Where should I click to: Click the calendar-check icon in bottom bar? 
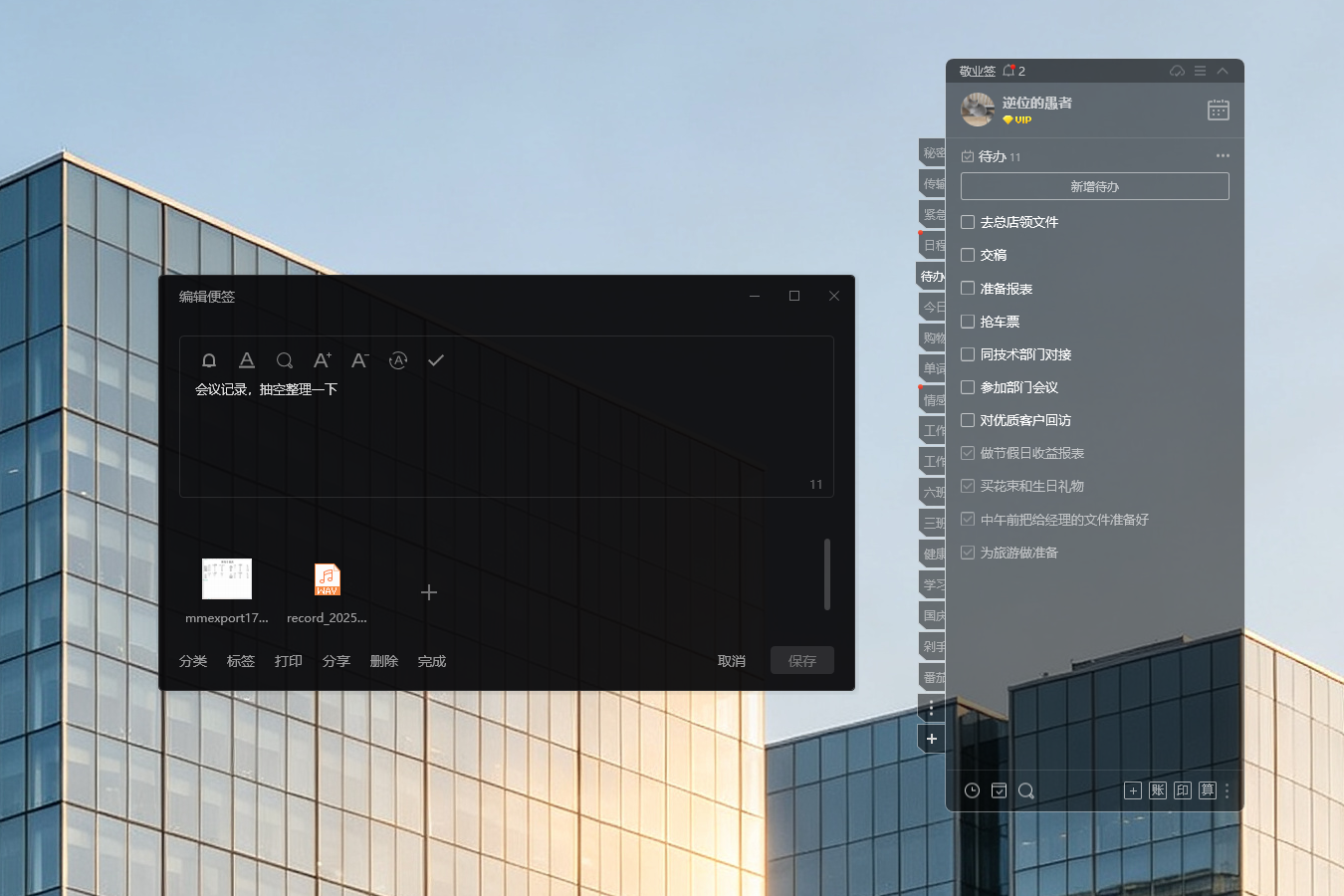(1000, 790)
